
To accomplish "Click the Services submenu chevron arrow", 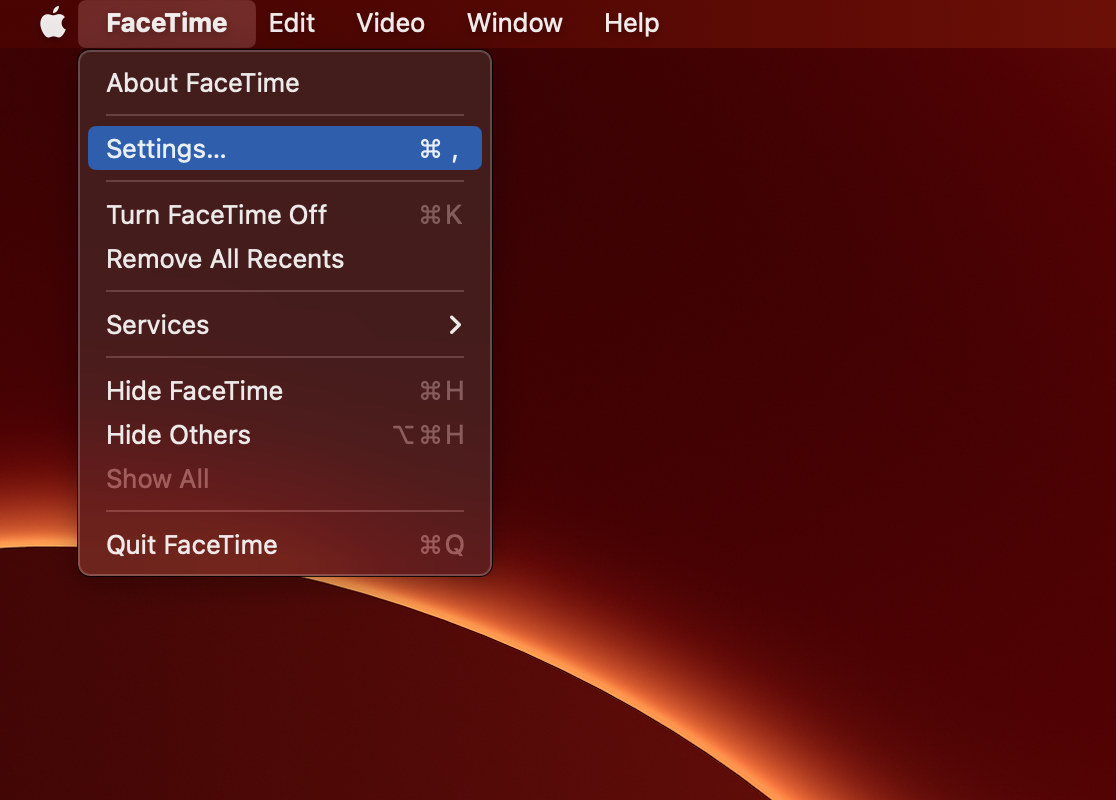I will 455,324.
